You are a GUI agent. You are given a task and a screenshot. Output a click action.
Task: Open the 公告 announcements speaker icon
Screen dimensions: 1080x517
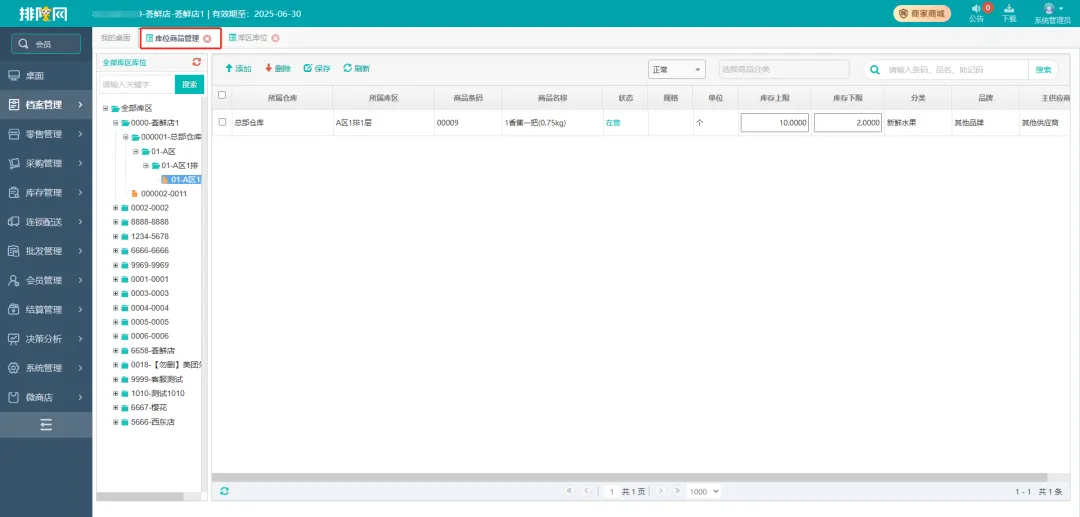pyautogui.click(x=976, y=9)
